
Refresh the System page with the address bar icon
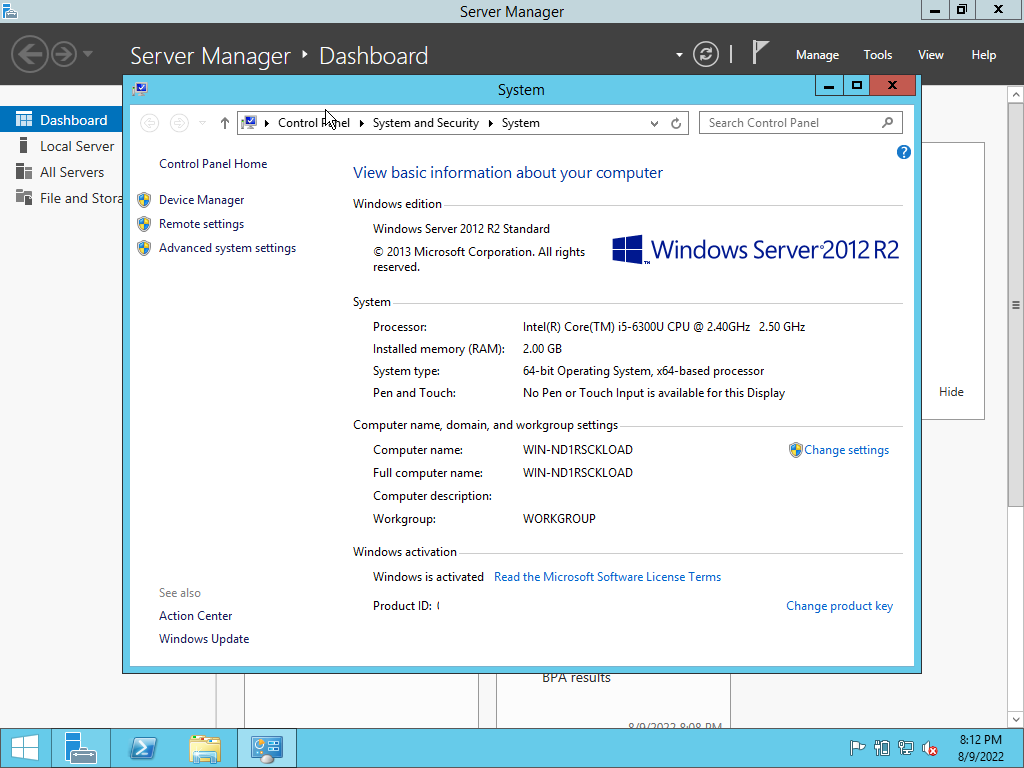point(676,122)
